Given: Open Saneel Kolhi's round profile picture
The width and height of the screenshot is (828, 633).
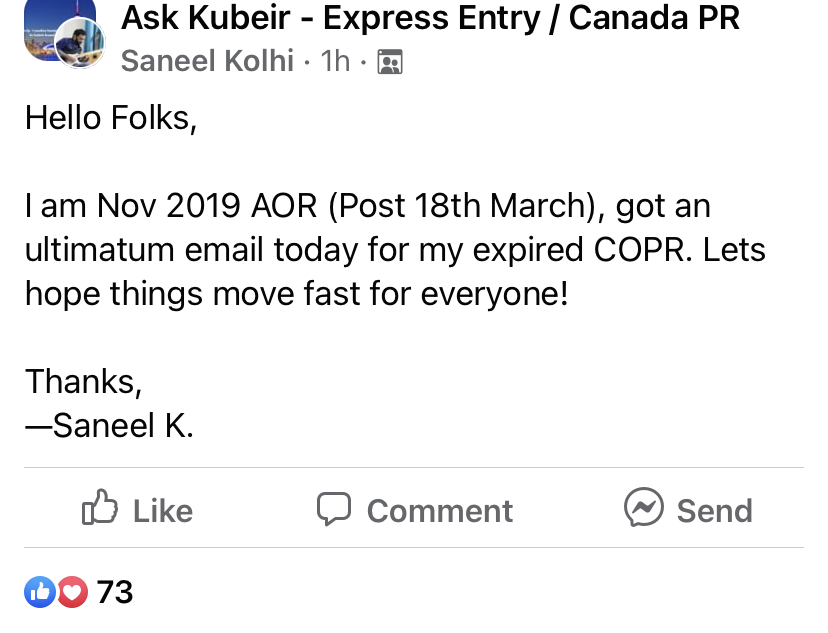Looking at the screenshot, I should click(80, 43).
